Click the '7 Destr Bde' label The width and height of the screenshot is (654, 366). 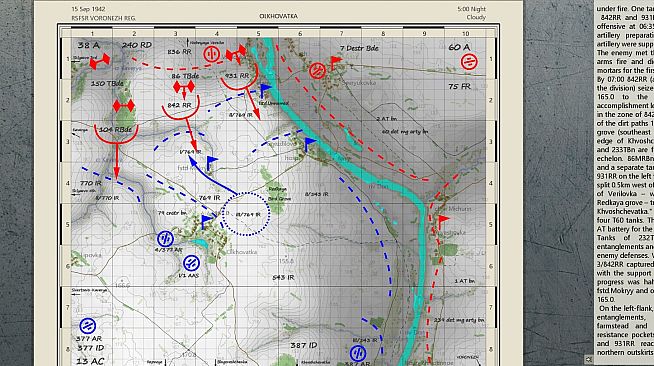coord(359,48)
